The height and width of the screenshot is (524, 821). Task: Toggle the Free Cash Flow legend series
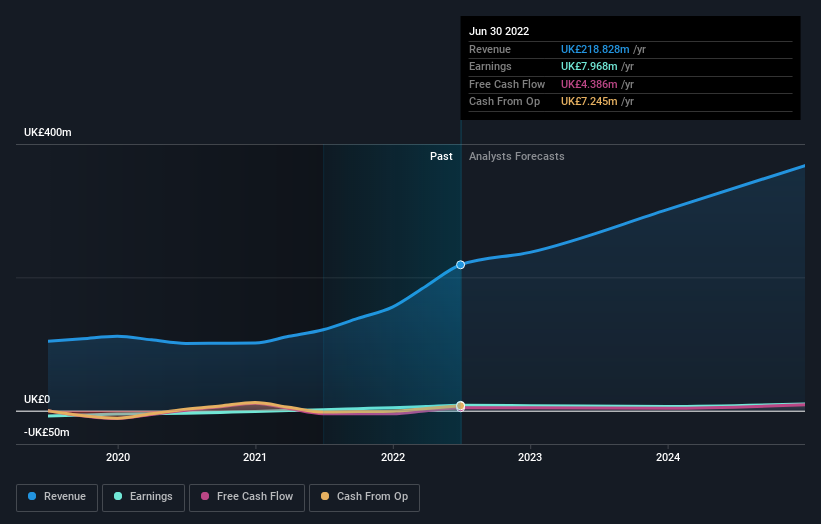[x=247, y=497]
